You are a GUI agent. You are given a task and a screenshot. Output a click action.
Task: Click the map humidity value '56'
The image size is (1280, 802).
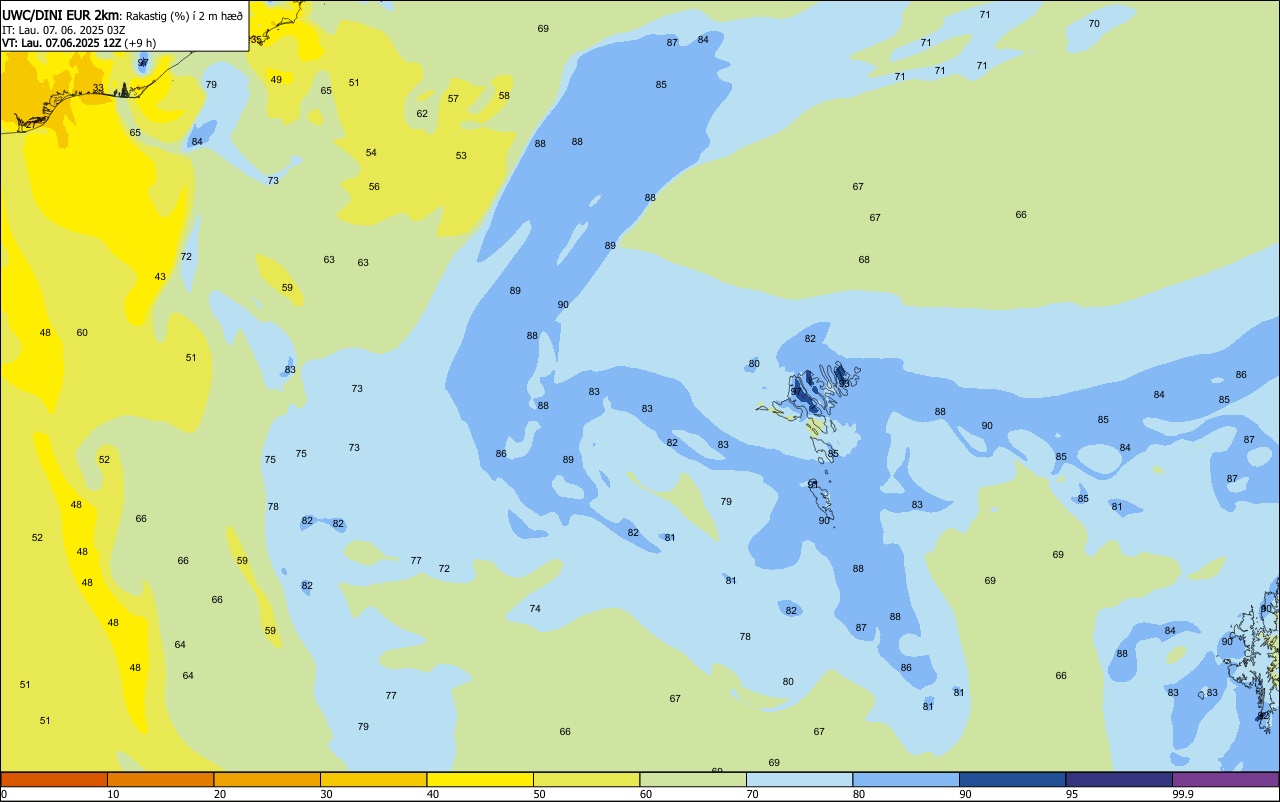(x=374, y=187)
